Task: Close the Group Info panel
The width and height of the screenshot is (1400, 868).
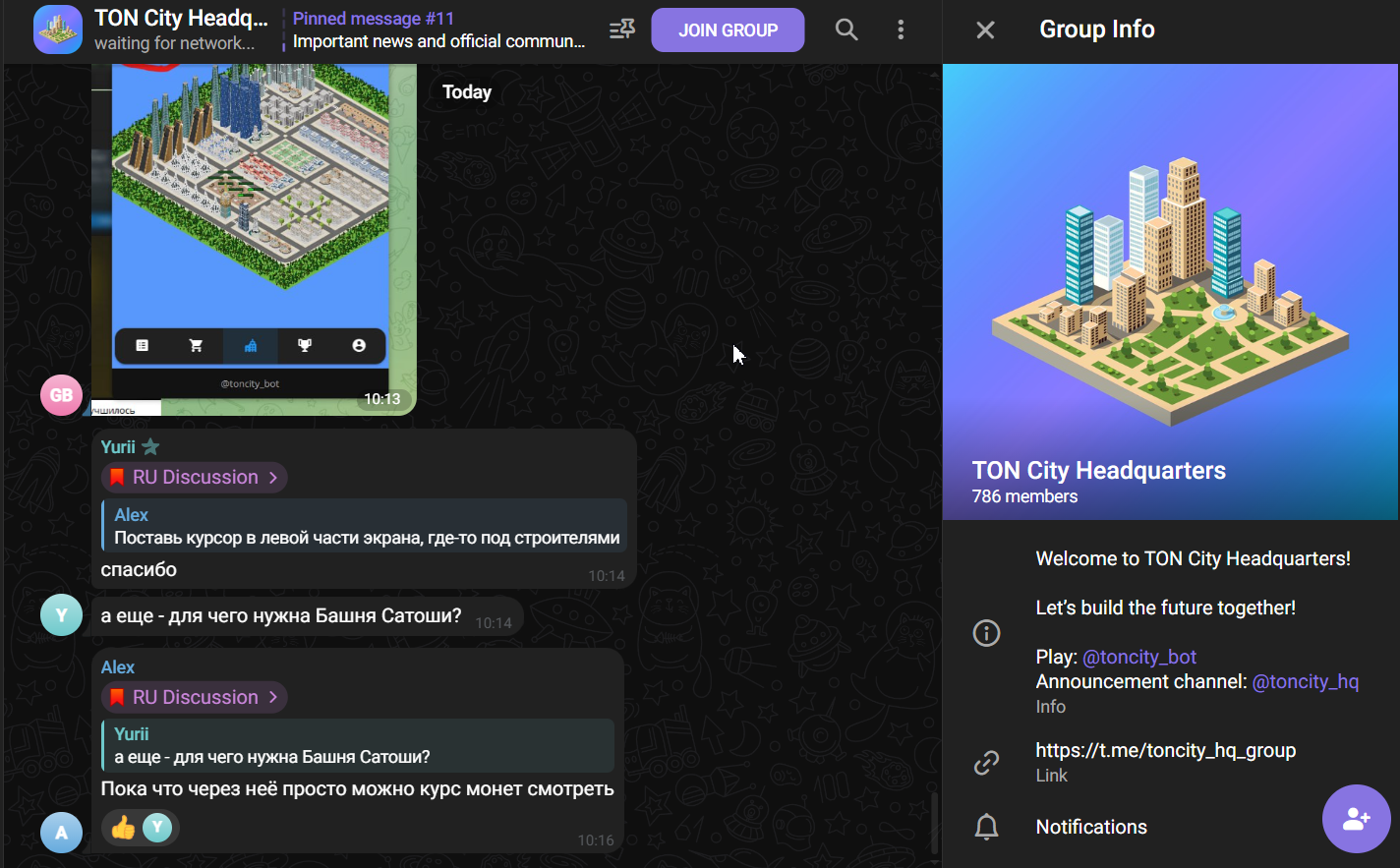Action: tap(985, 30)
